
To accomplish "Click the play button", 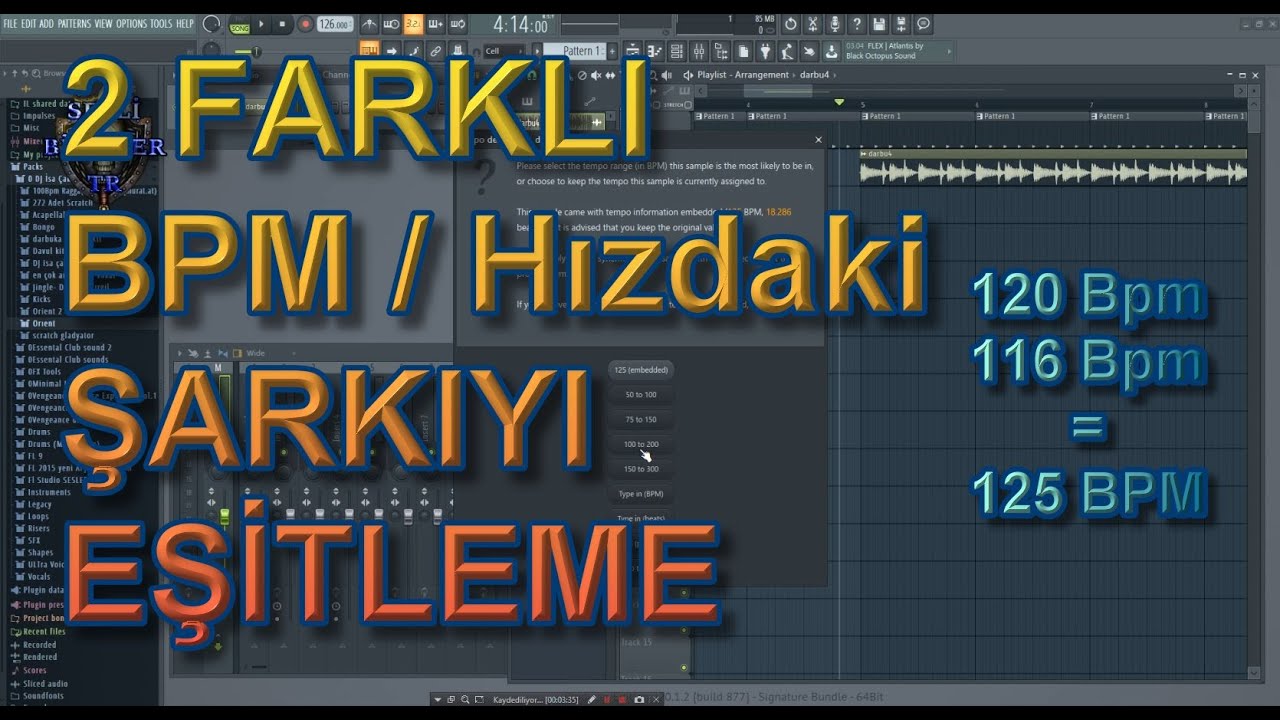I will 261,24.
